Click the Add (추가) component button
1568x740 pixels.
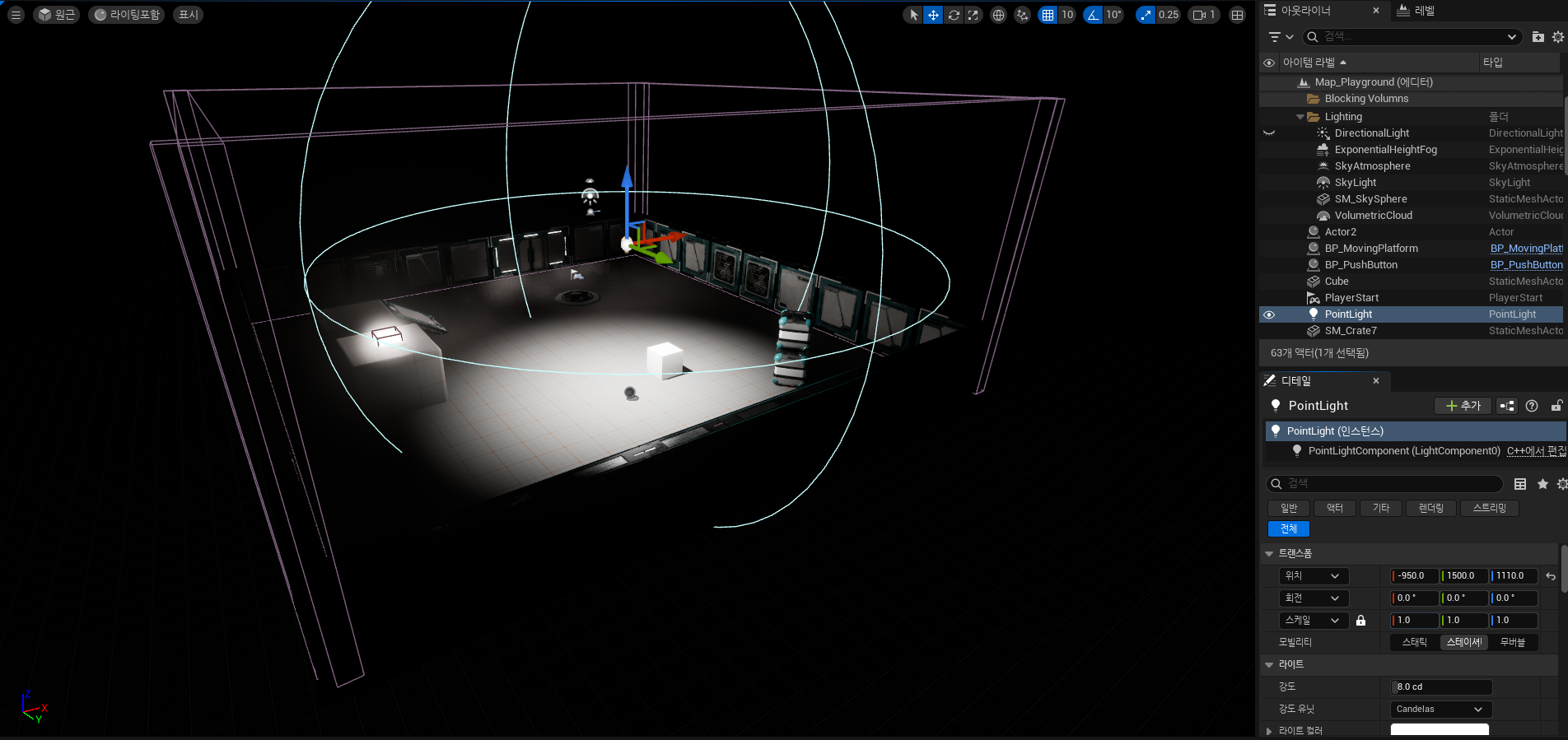[1463, 406]
